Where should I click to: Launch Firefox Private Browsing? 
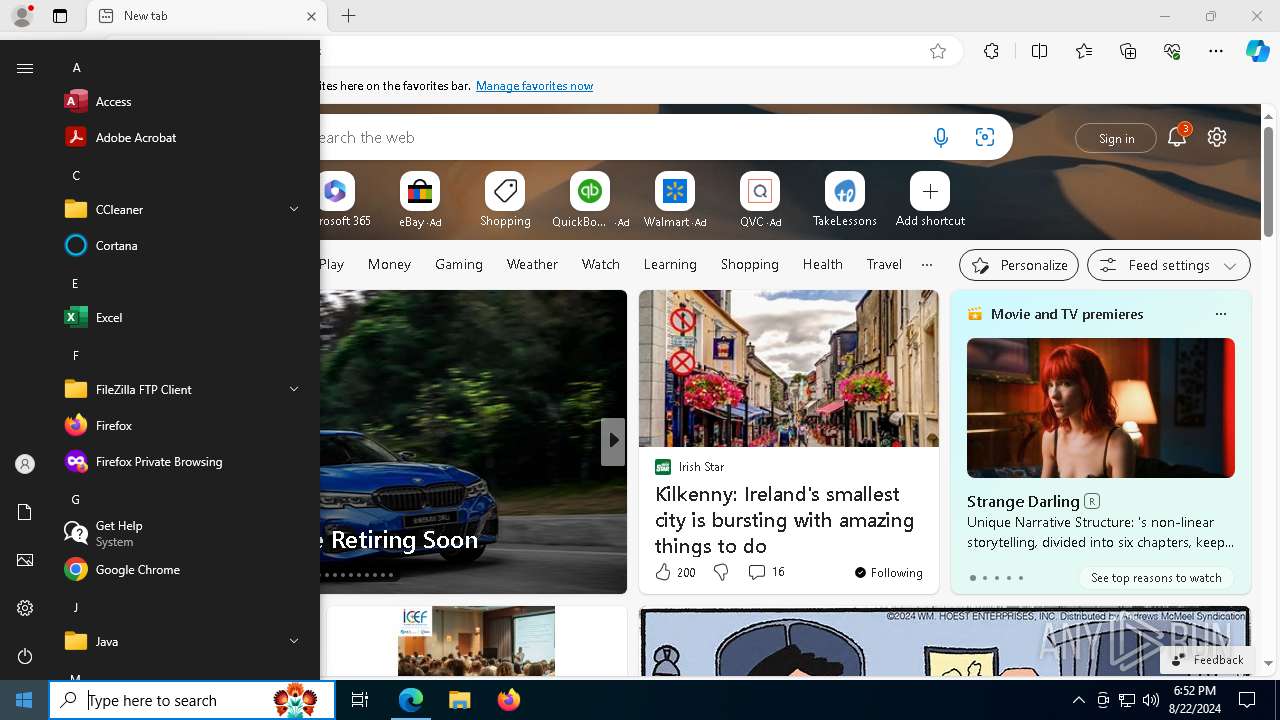(x=180, y=461)
